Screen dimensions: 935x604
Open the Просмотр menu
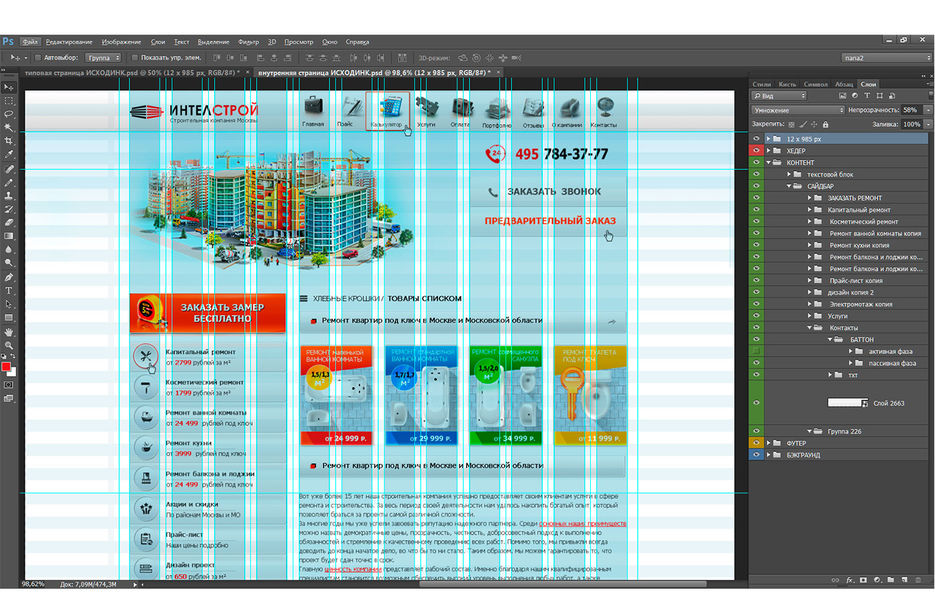tap(298, 42)
